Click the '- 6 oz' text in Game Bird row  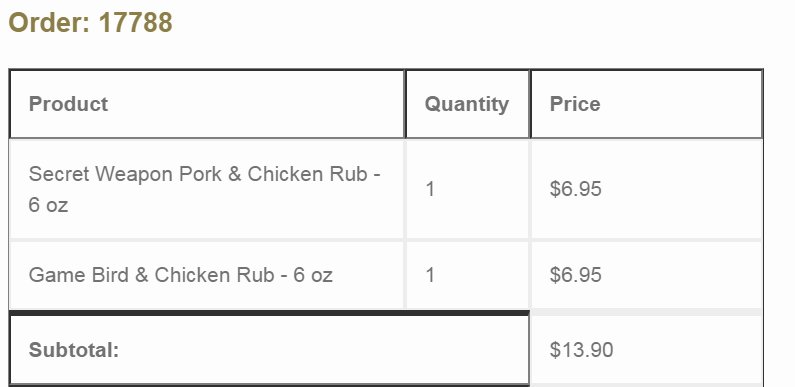[306, 275]
